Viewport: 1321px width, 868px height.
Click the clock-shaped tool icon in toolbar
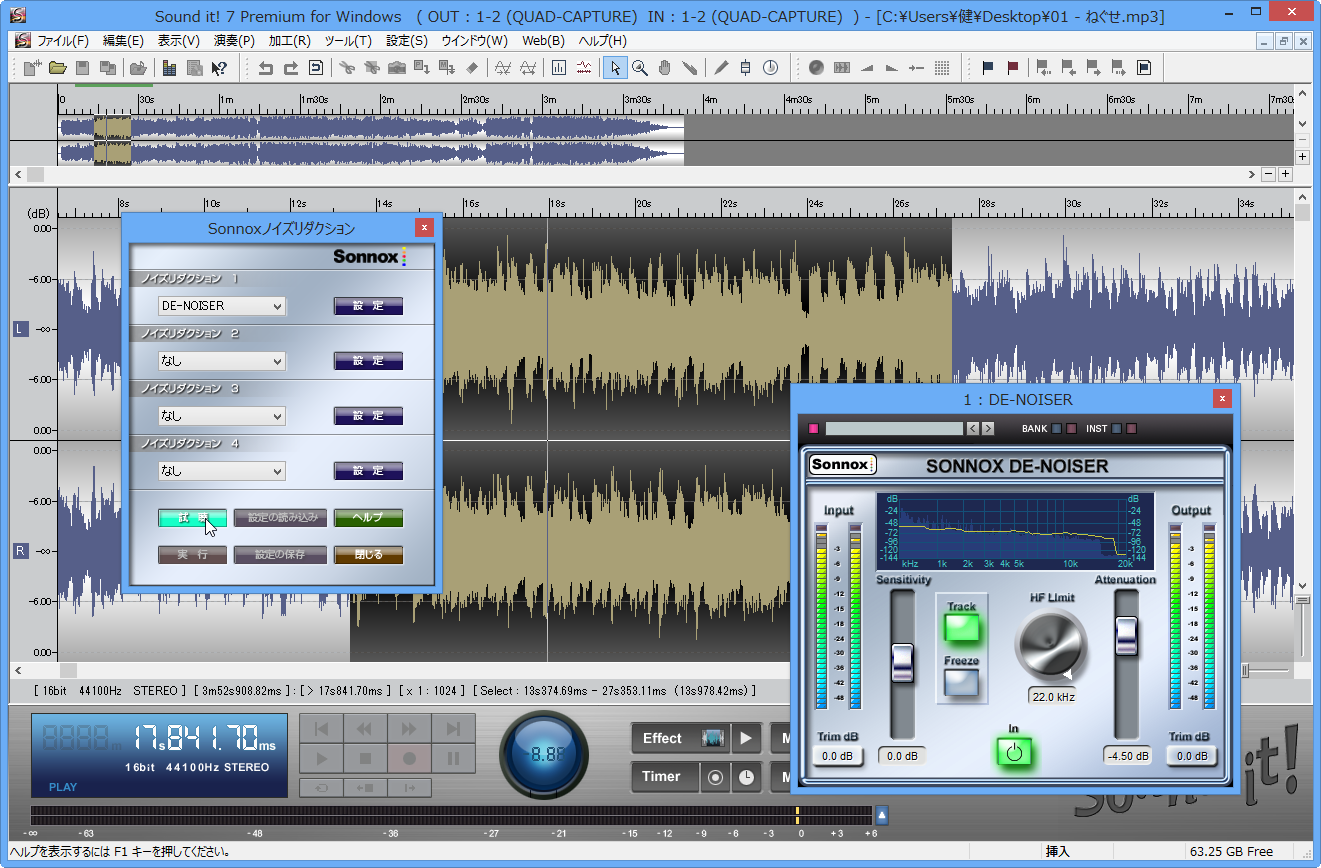pos(770,68)
